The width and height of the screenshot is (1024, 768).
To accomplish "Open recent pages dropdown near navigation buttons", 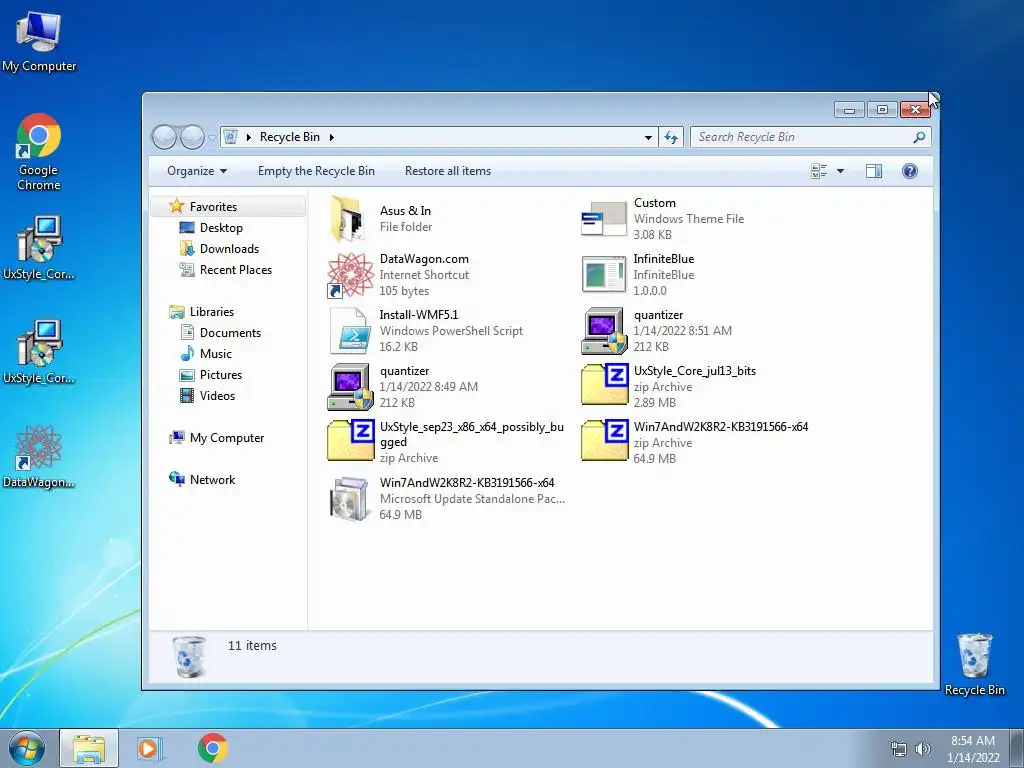I will click(212, 138).
